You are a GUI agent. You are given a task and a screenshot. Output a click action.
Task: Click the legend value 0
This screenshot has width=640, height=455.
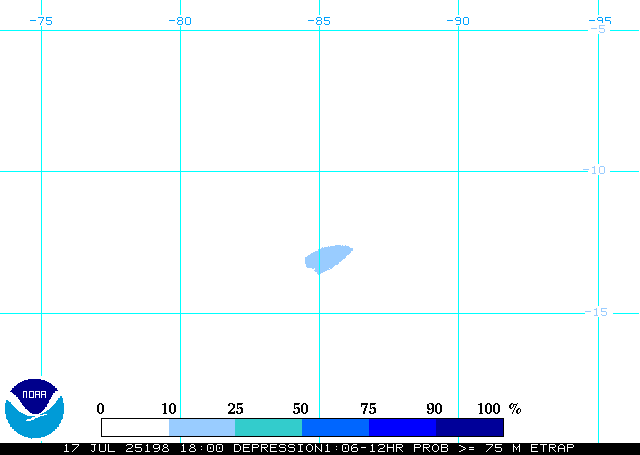point(100,408)
